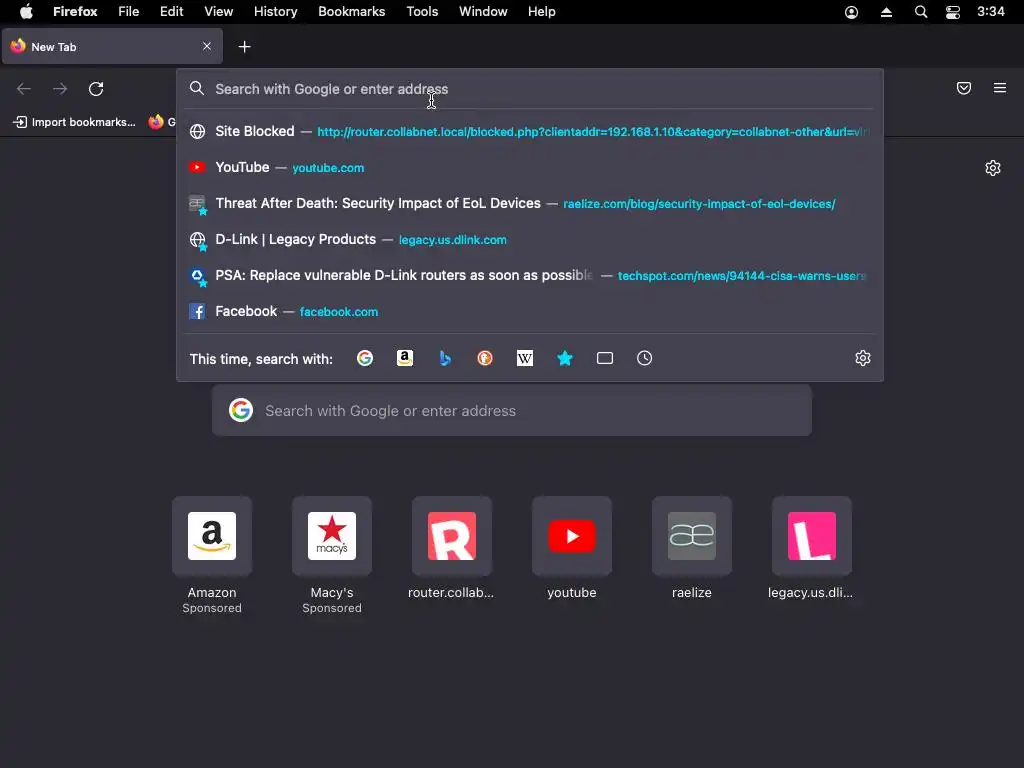Open search settings gear in dropdown
Viewport: 1024px width, 768px height.
(x=863, y=358)
